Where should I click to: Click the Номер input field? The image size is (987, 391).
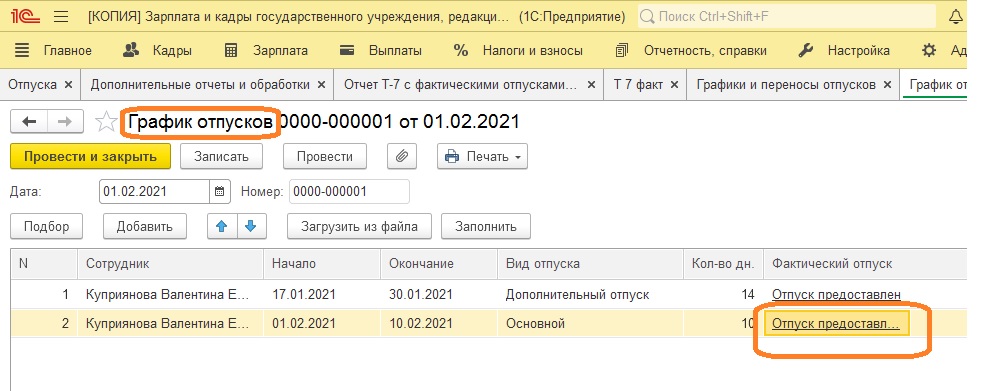tap(349, 192)
